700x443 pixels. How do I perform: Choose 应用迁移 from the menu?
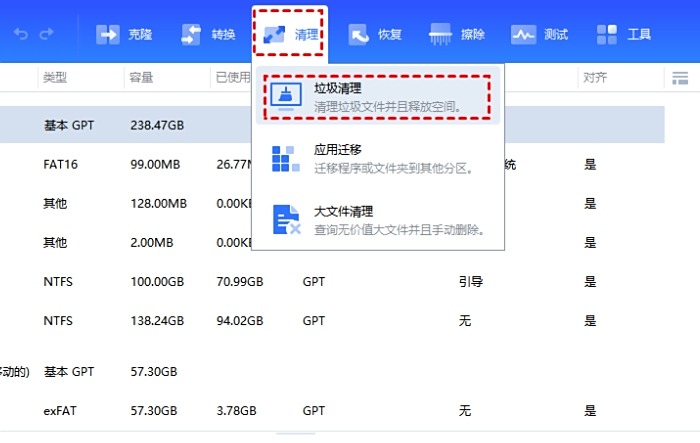(x=378, y=158)
